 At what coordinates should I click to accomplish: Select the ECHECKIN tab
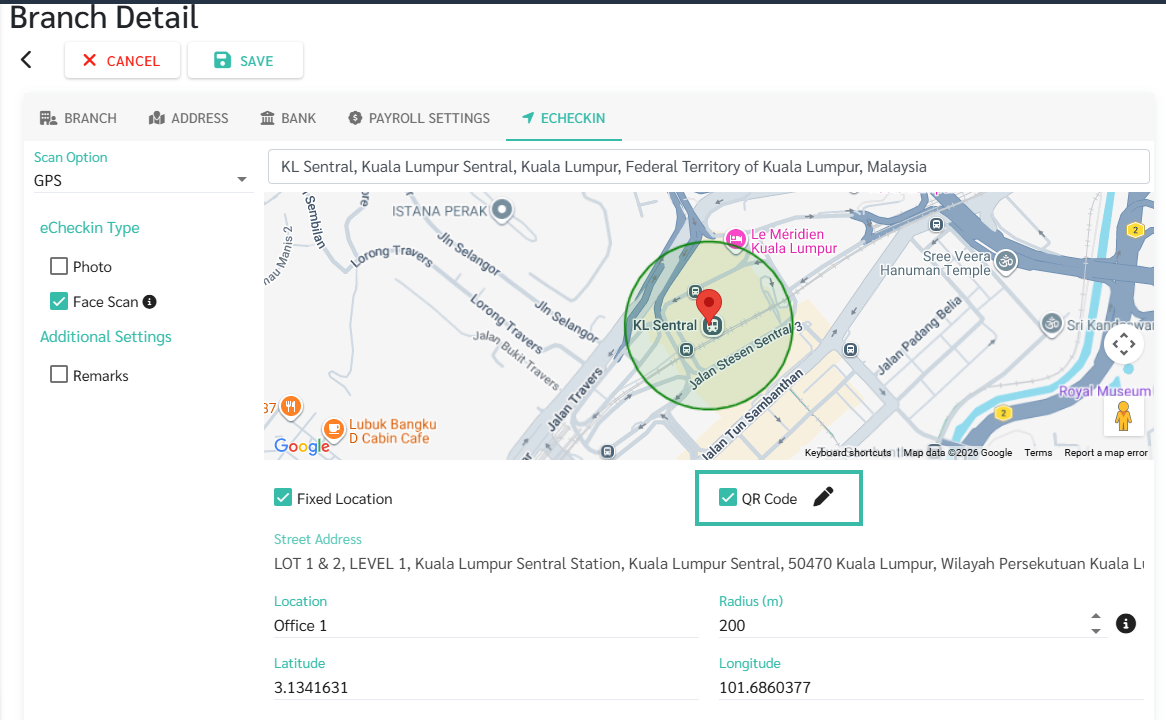point(564,118)
